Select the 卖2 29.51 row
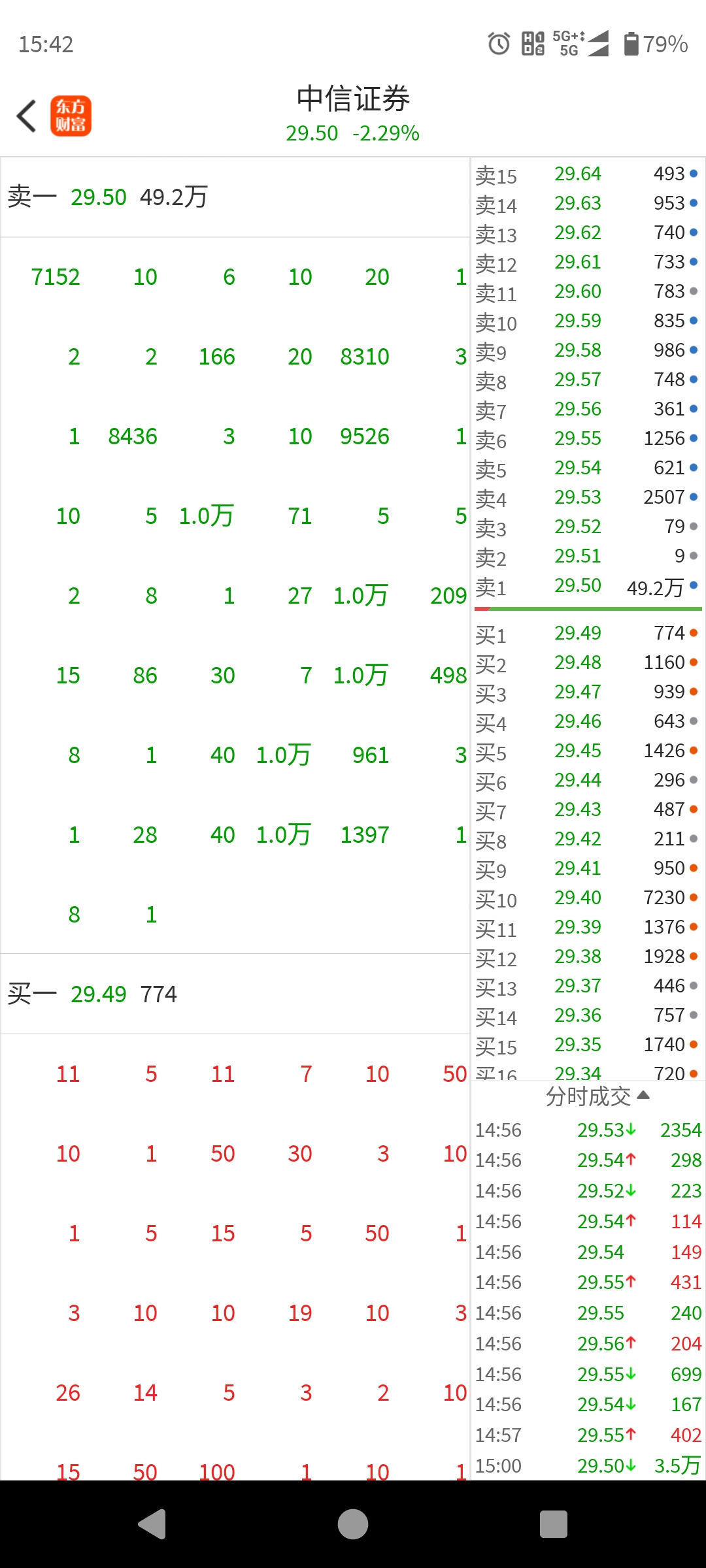Screen dimensions: 706x1568 (587, 557)
